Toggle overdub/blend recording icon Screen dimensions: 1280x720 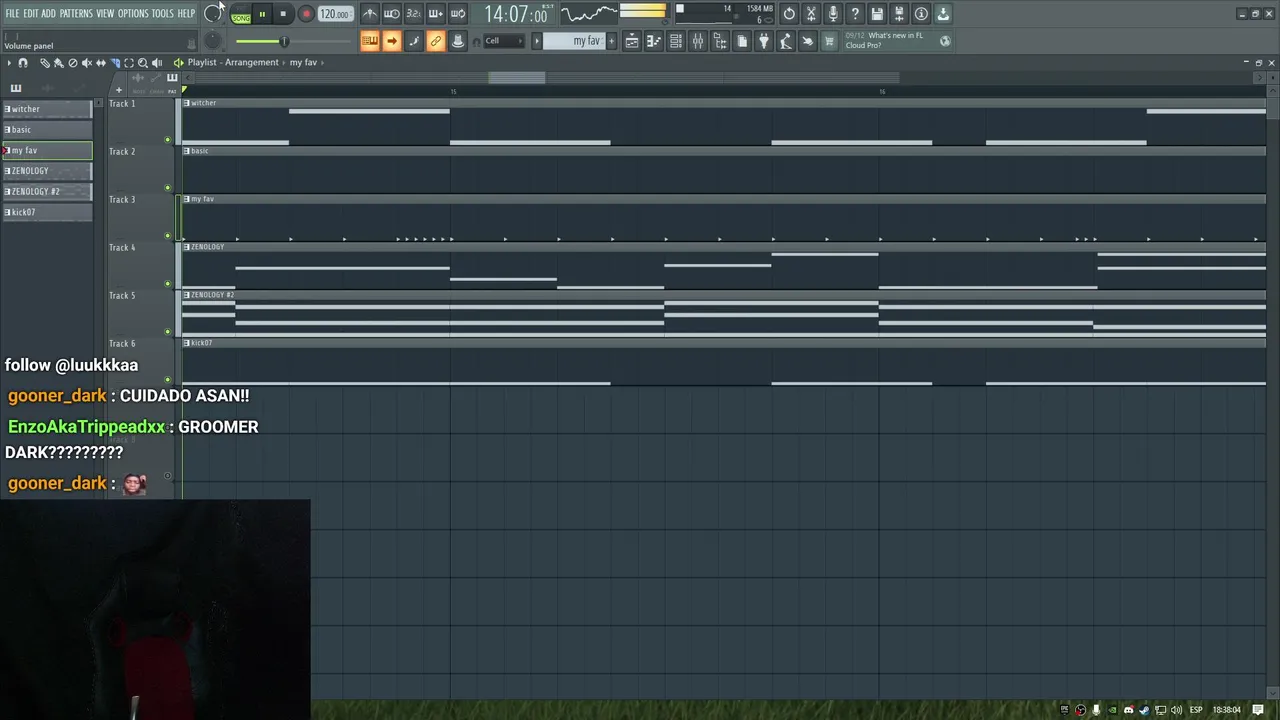435,14
